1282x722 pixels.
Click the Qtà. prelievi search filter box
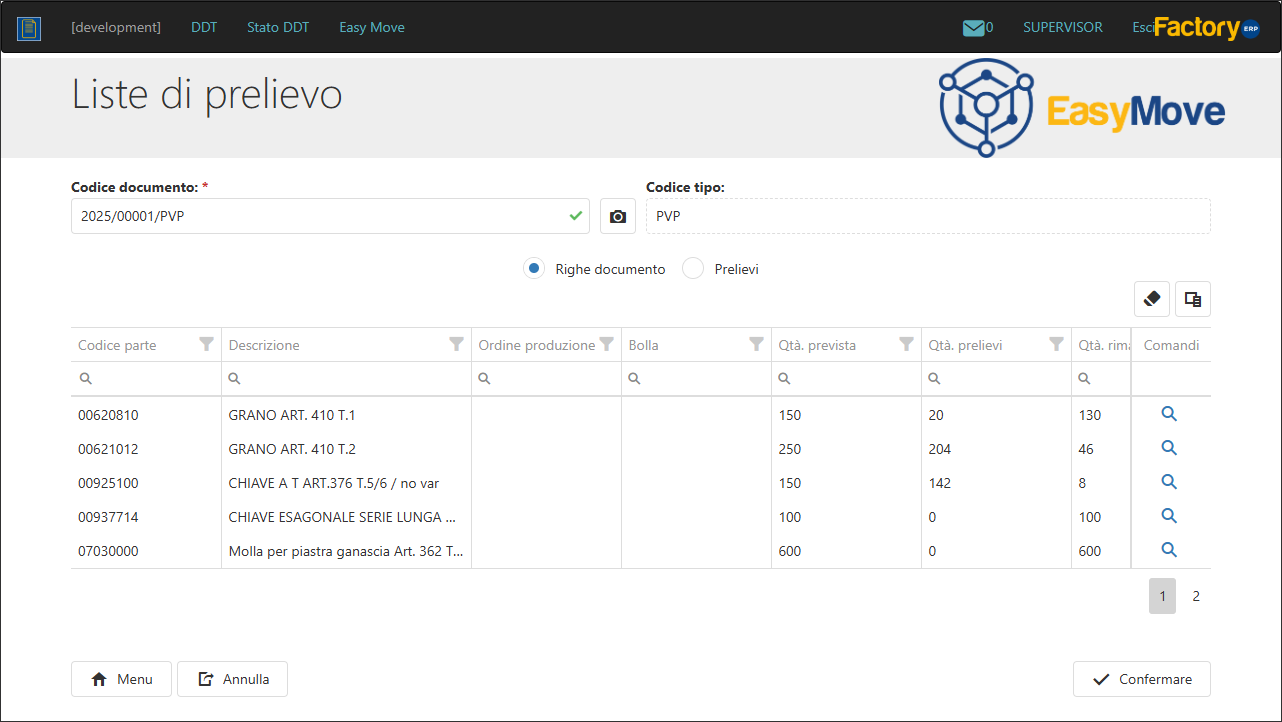(996, 379)
